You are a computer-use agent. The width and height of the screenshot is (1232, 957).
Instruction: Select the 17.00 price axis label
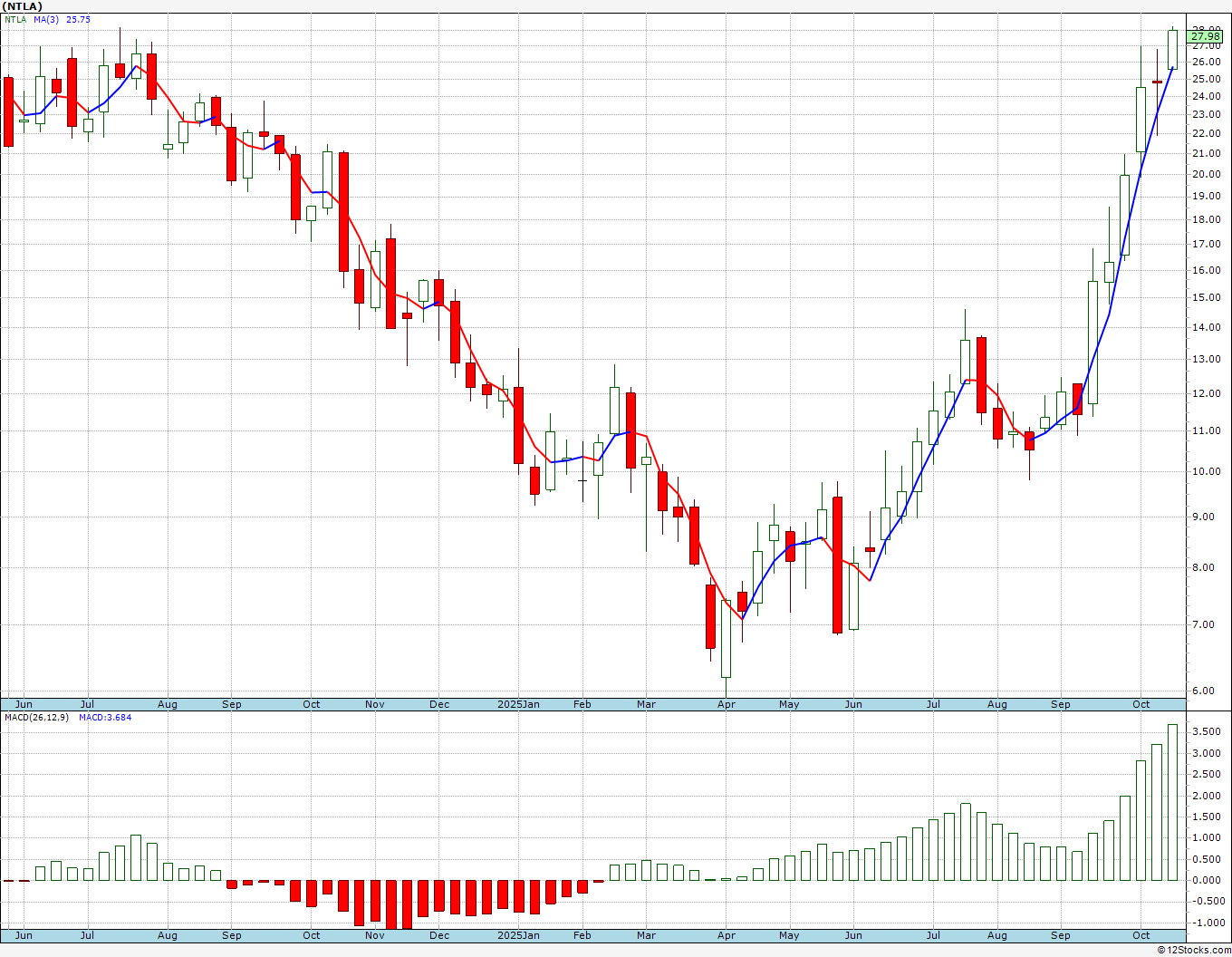(1206, 244)
